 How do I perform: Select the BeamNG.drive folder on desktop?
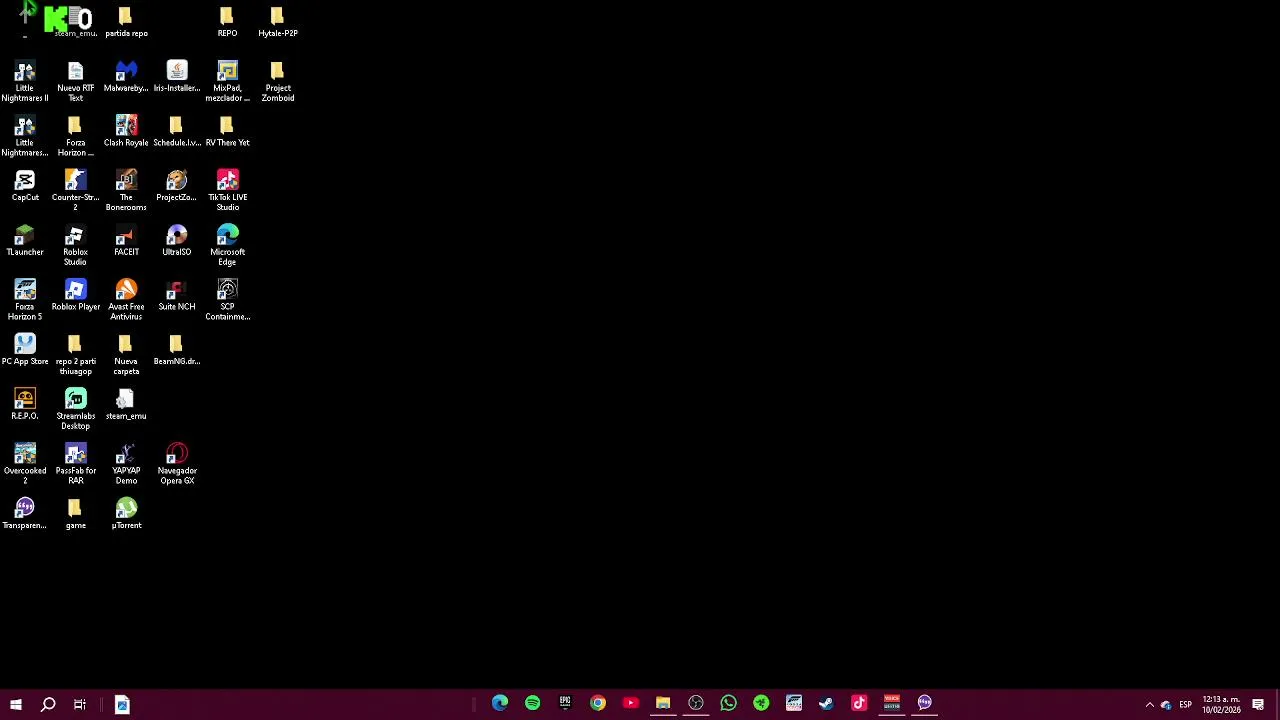point(177,350)
